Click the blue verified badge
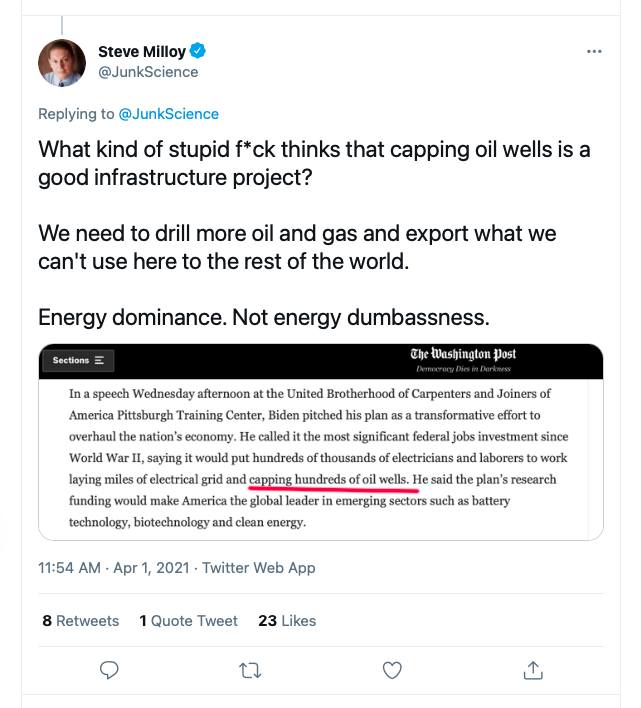The image size is (641, 708). click(199, 51)
